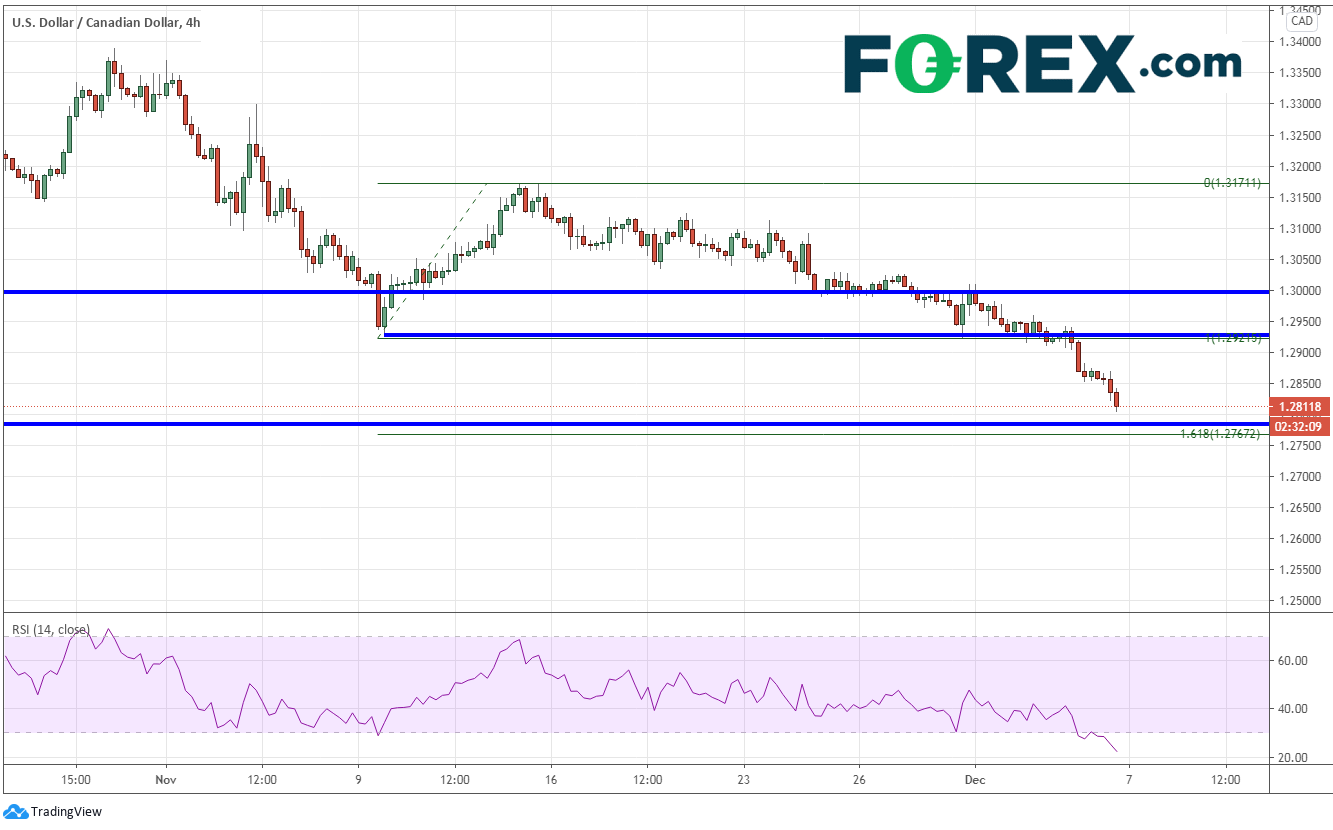
Task: Click the TradingView logo icon
Action: click(x=15, y=811)
